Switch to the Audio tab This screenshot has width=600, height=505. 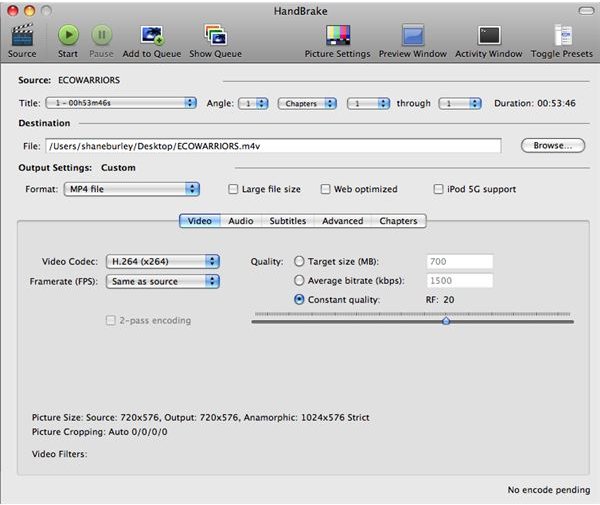pos(241,221)
